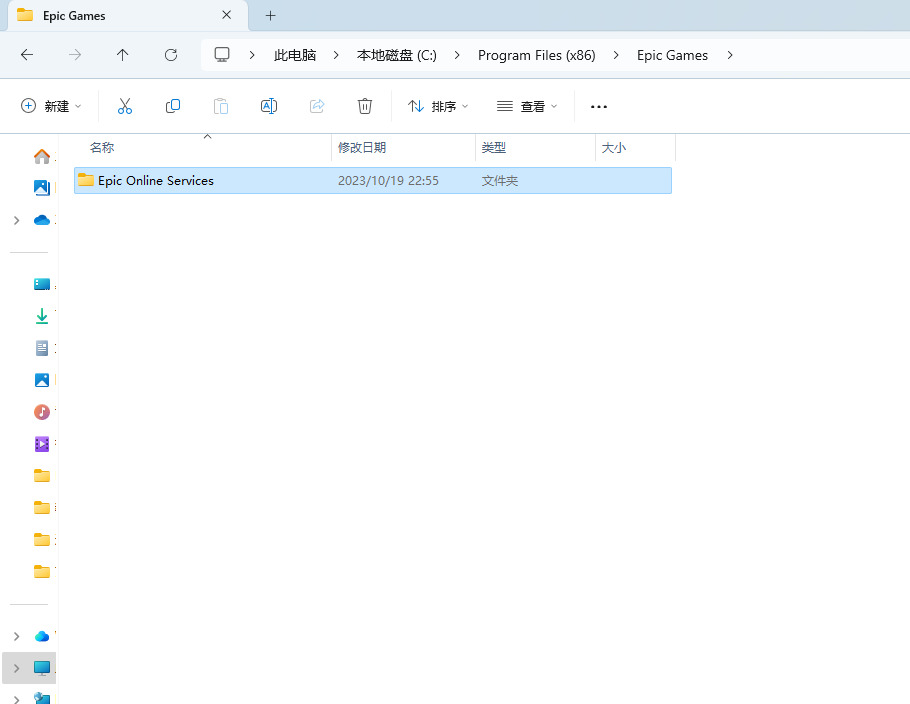910x704 pixels.
Task: Go up one folder level with Up arrow
Action: 122,55
